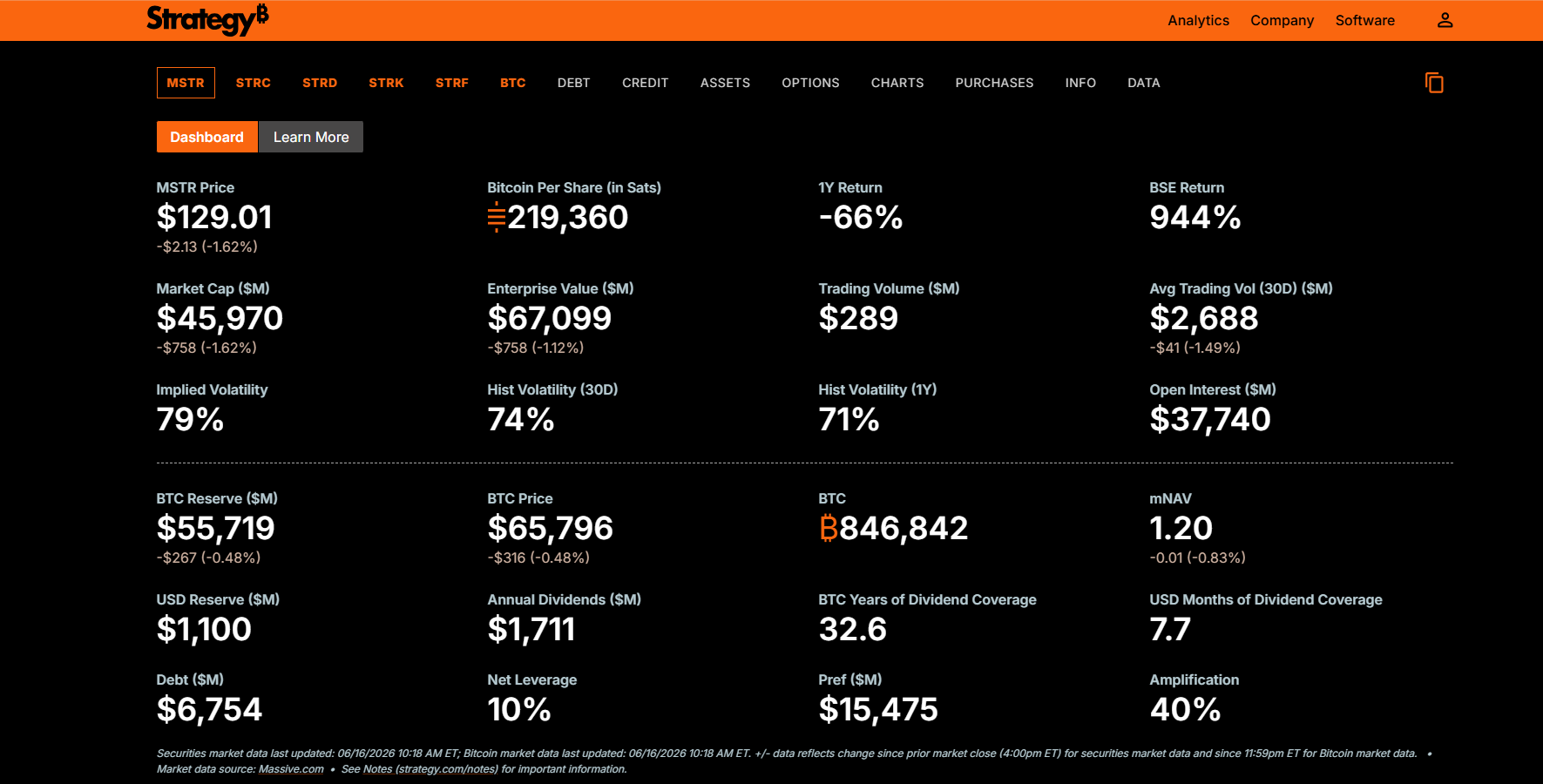Open the CHARTS tab

point(897,83)
